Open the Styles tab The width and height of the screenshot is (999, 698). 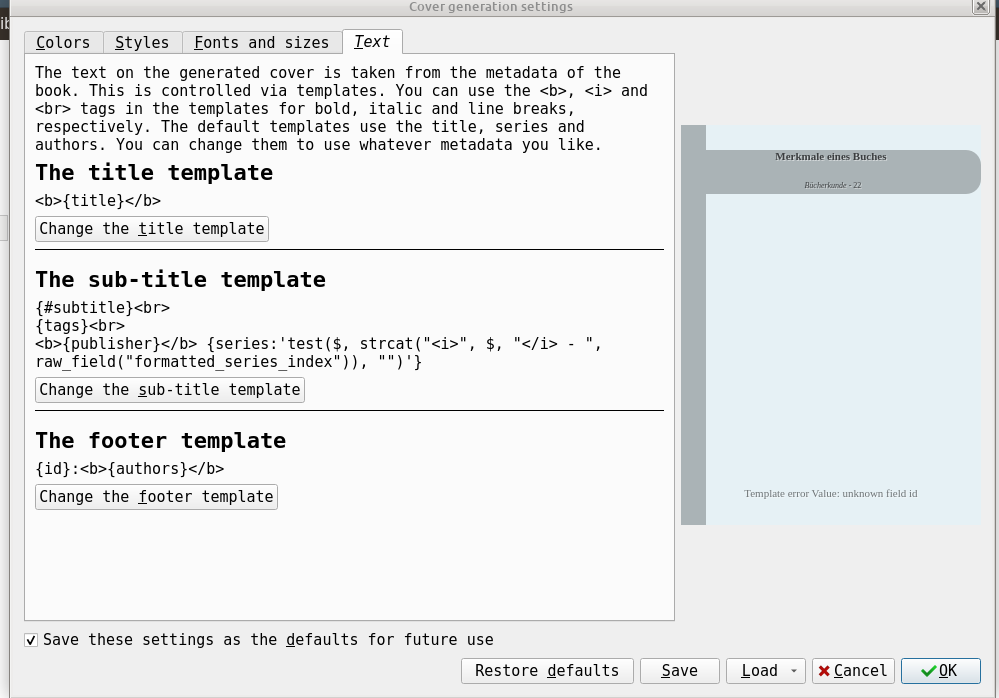(142, 42)
